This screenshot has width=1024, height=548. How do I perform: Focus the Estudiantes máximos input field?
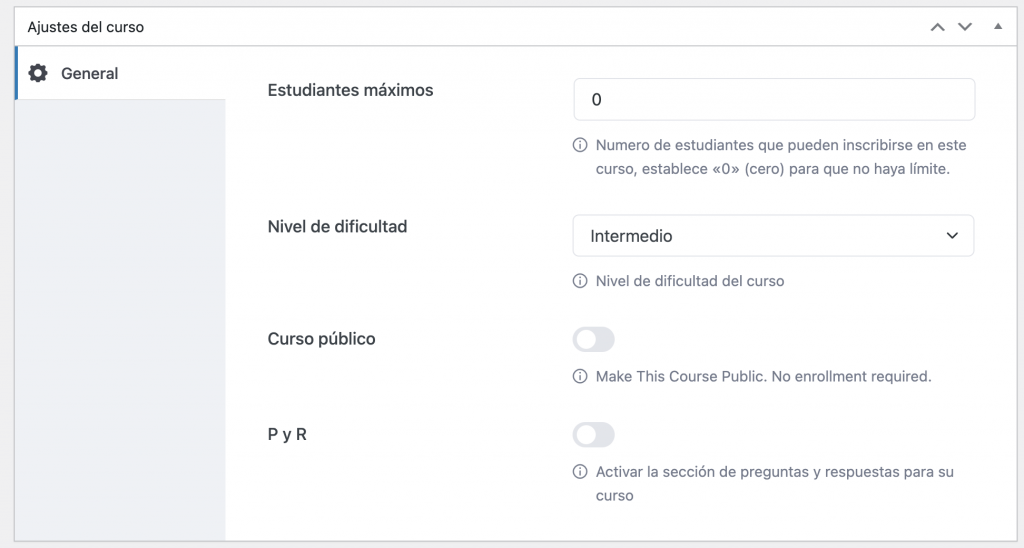point(773,100)
